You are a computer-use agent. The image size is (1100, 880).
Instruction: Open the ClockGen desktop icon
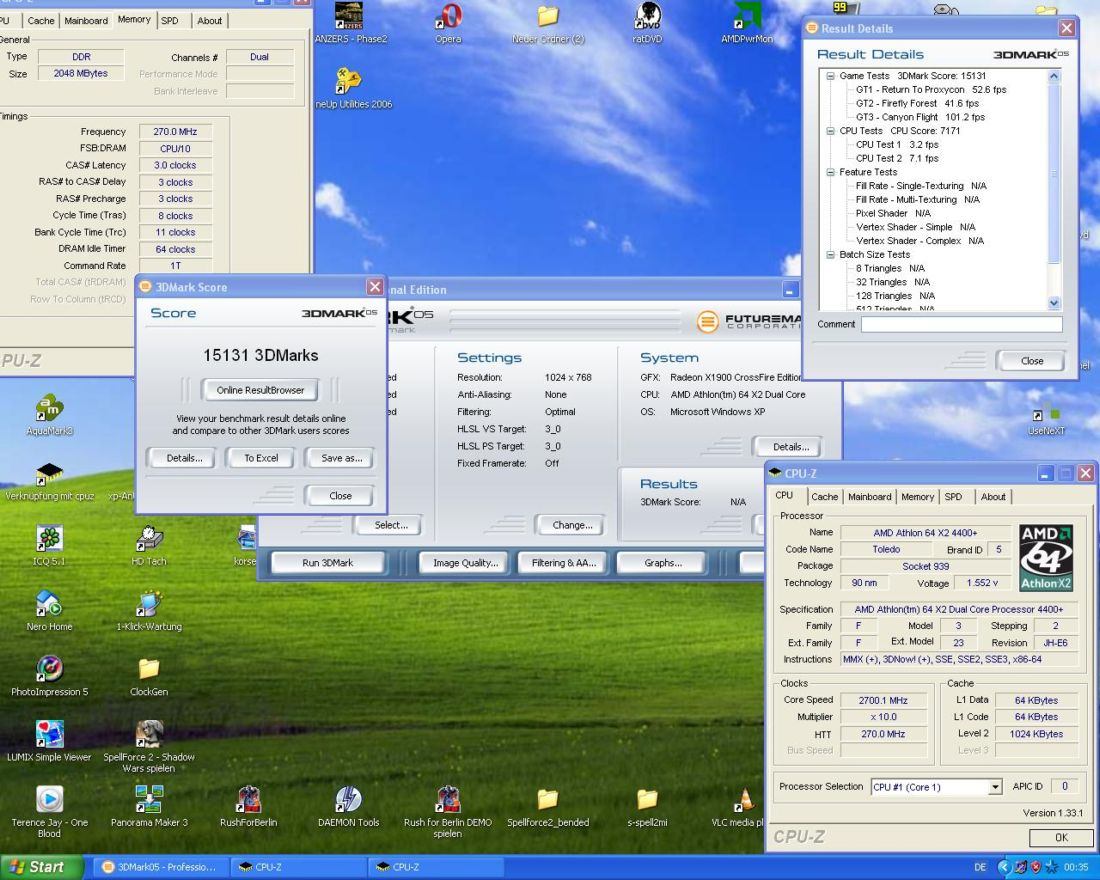(x=148, y=669)
